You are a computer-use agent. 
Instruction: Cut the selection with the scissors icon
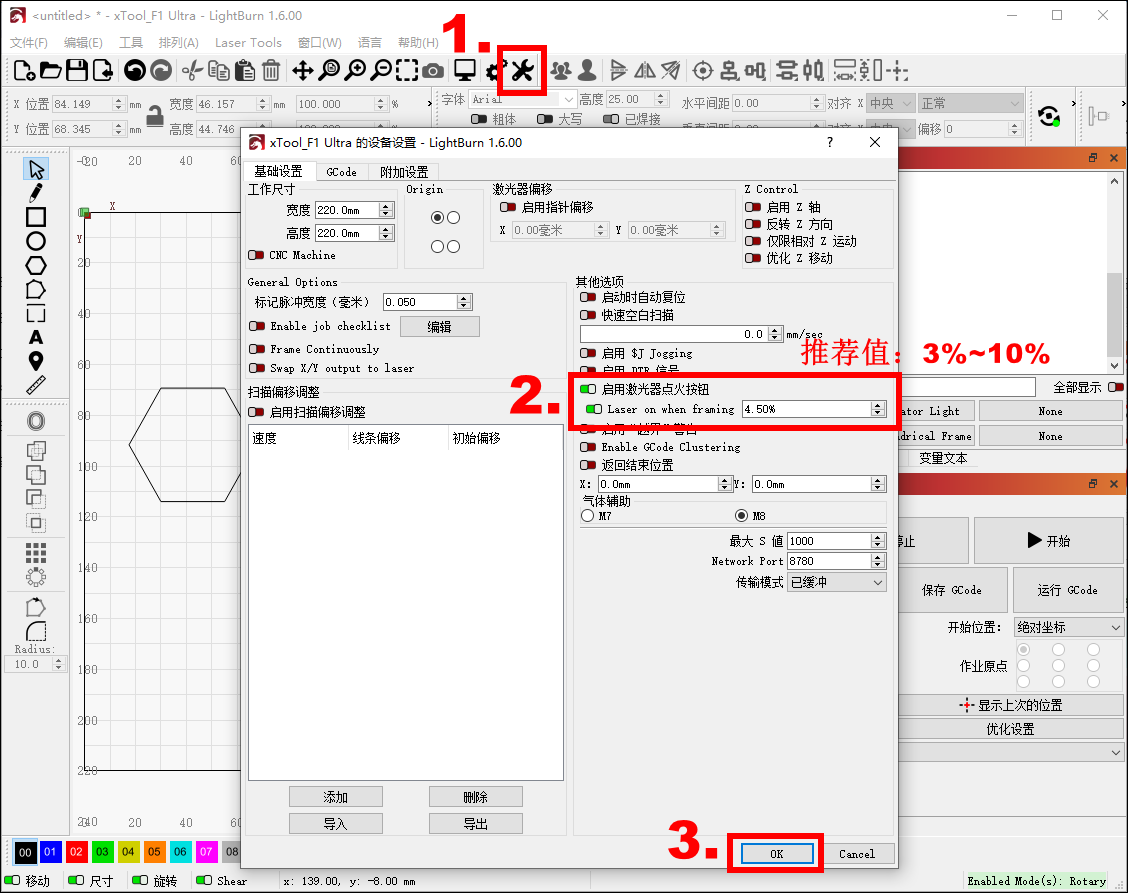(192, 71)
